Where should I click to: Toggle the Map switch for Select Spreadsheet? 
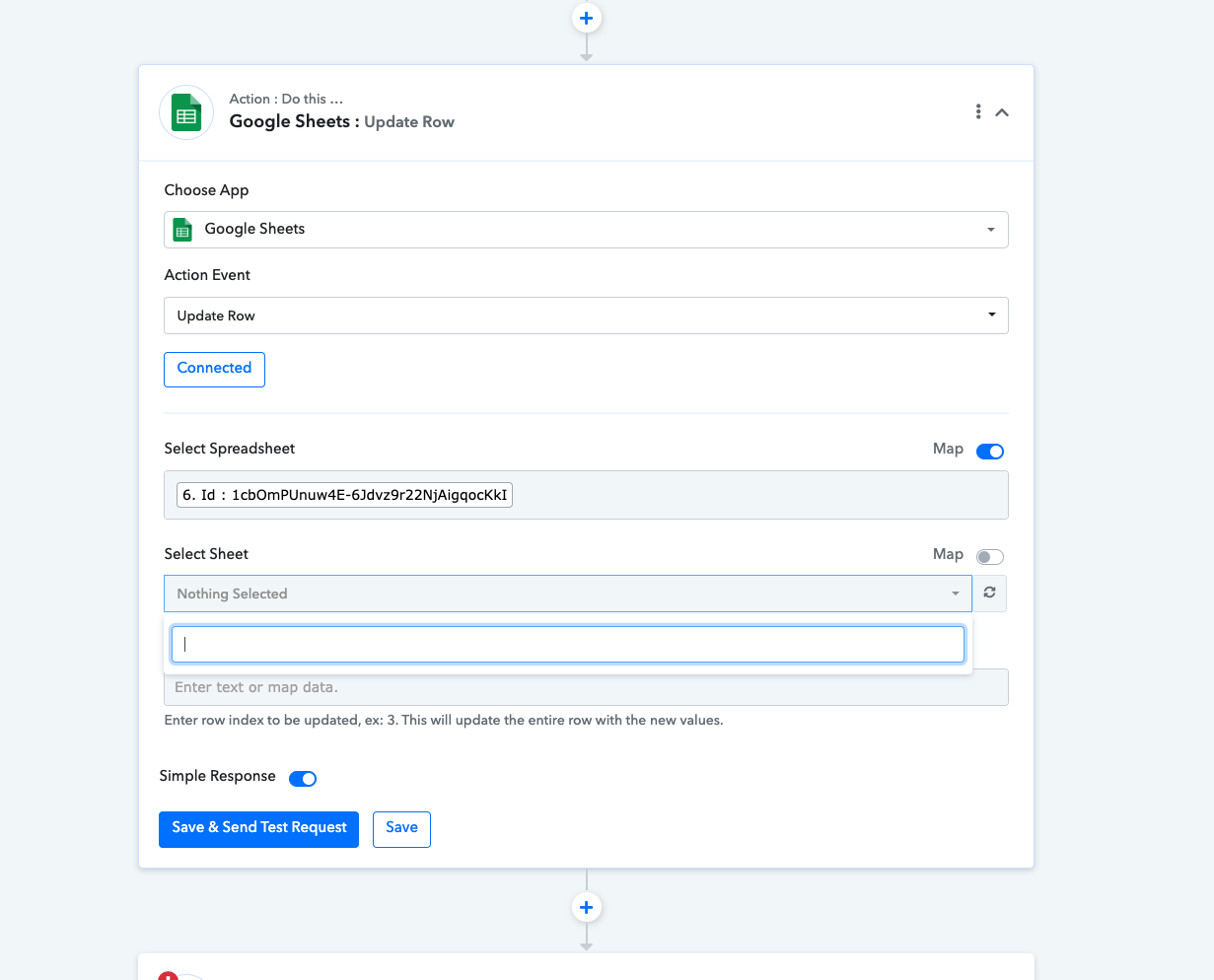990,452
